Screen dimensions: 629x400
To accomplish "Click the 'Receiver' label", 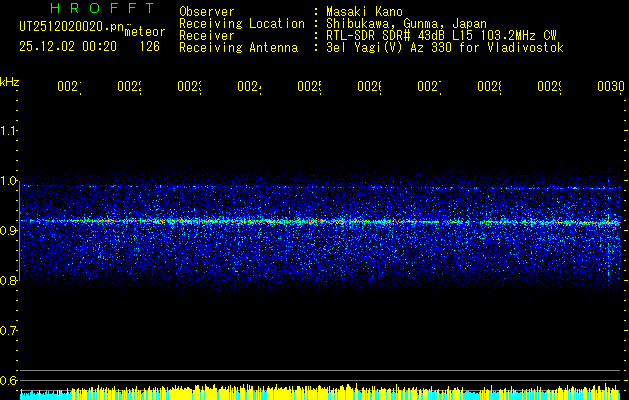I will (x=207, y=36).
